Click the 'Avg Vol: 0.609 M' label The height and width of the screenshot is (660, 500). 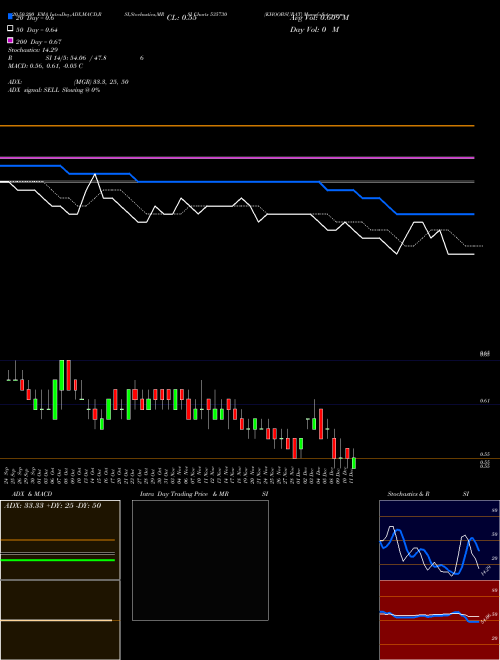319,18
